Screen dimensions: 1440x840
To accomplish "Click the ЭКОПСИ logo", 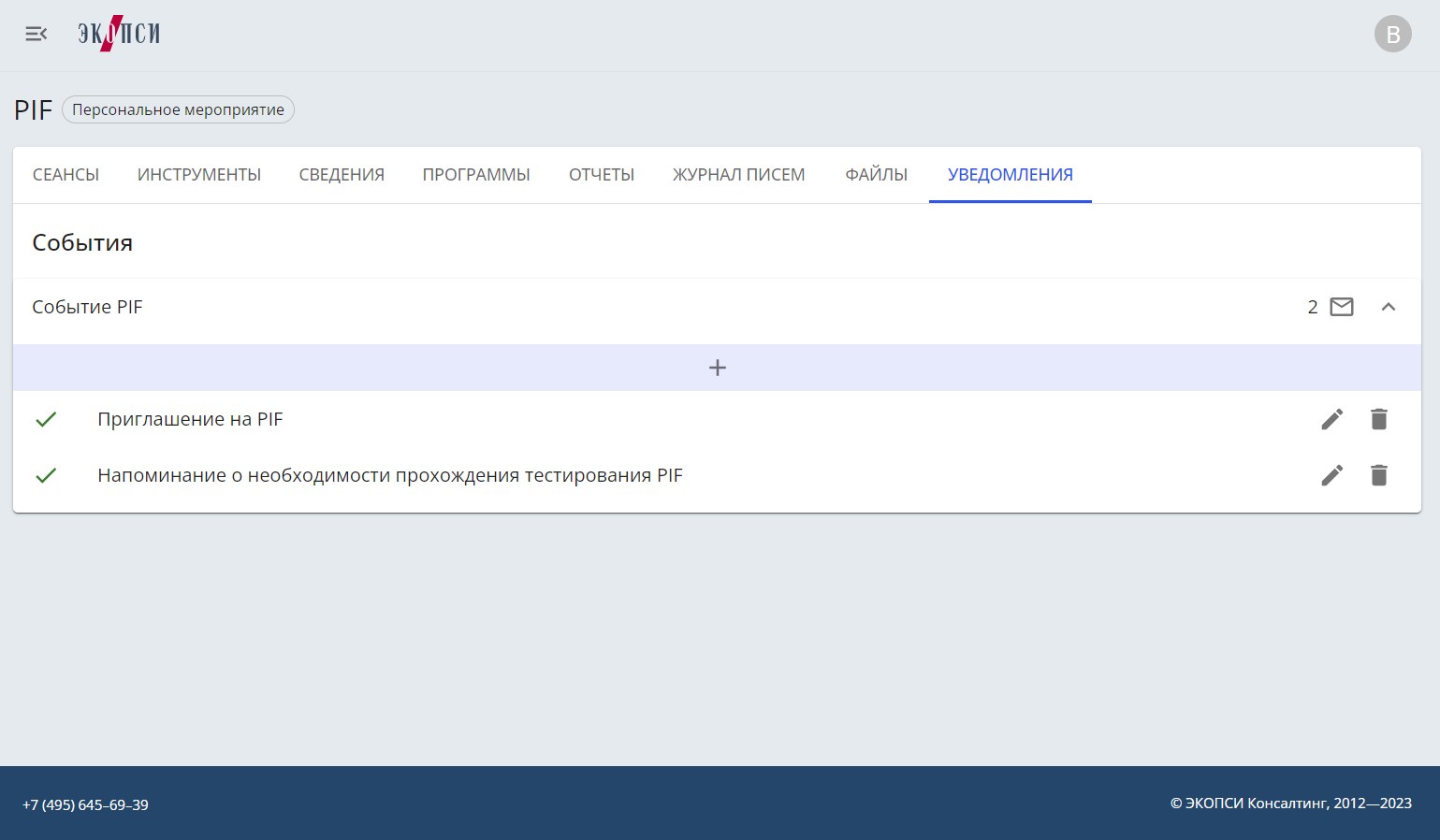I will point(119,34).
